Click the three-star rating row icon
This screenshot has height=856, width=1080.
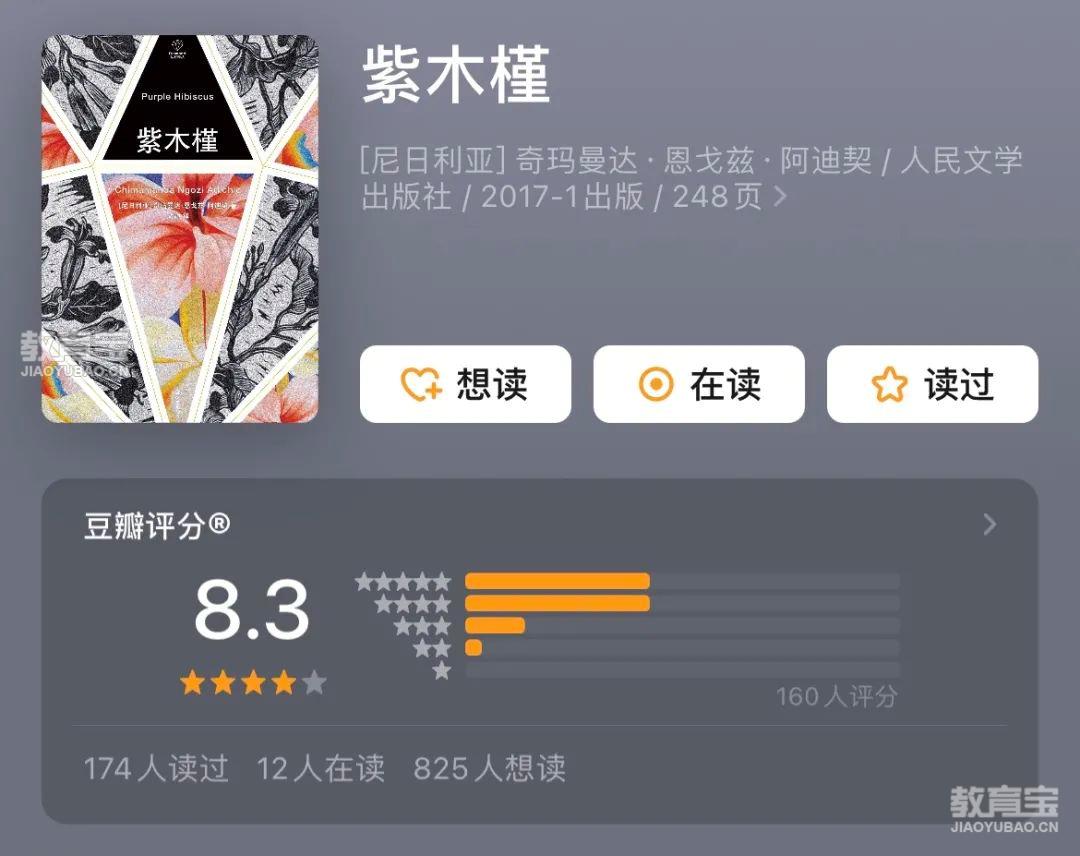tap(422, 626)
